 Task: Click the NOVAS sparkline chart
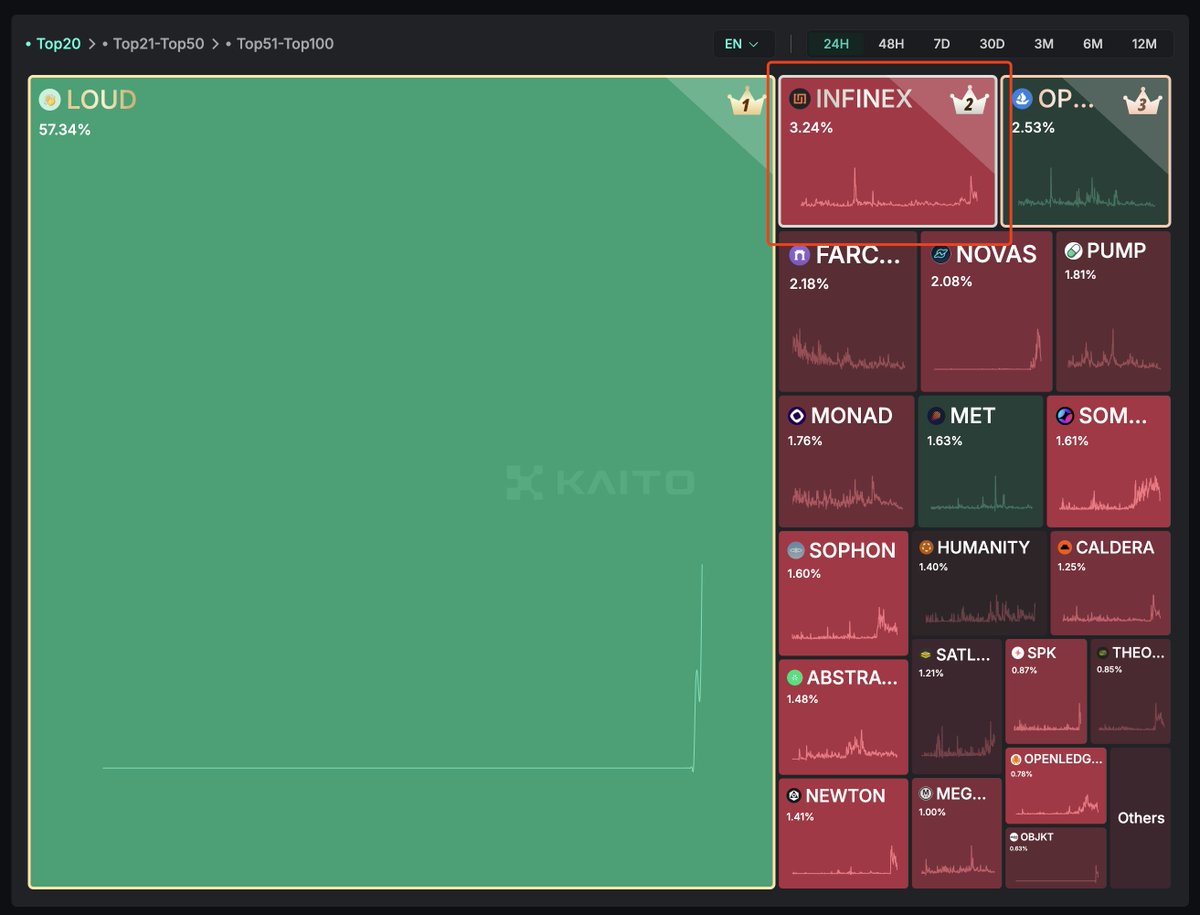coord(987,349)
